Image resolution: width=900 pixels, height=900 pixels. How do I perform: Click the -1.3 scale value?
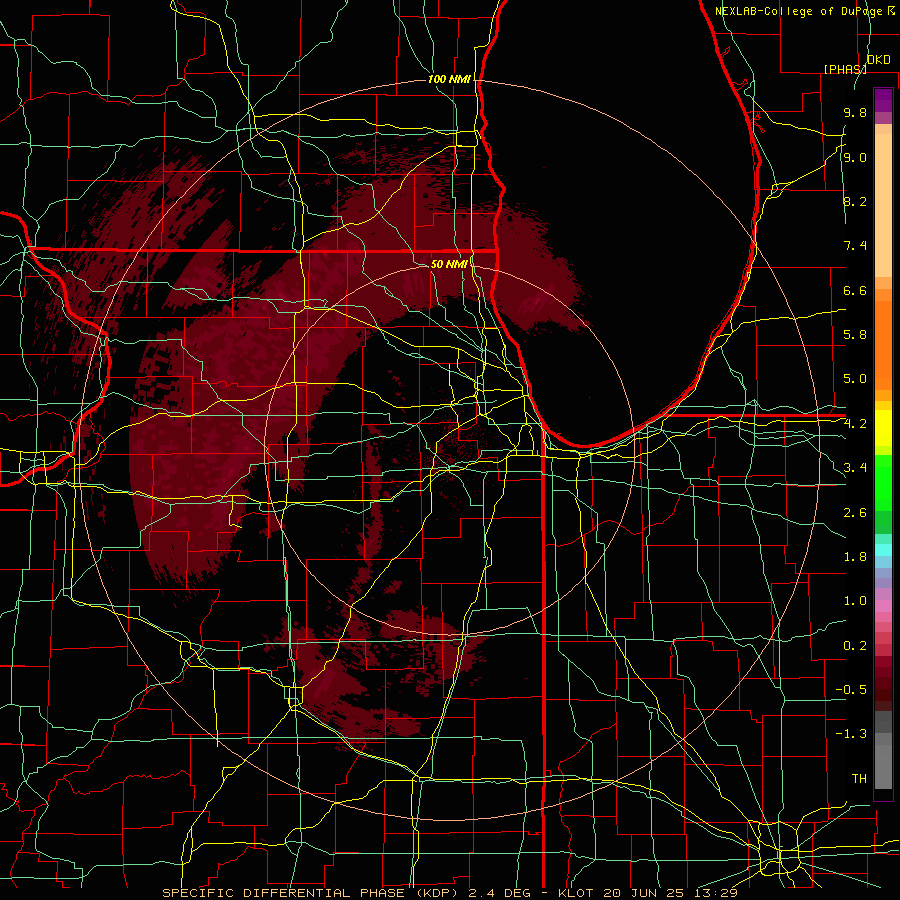pyautogui.click(x=851, y=734)
